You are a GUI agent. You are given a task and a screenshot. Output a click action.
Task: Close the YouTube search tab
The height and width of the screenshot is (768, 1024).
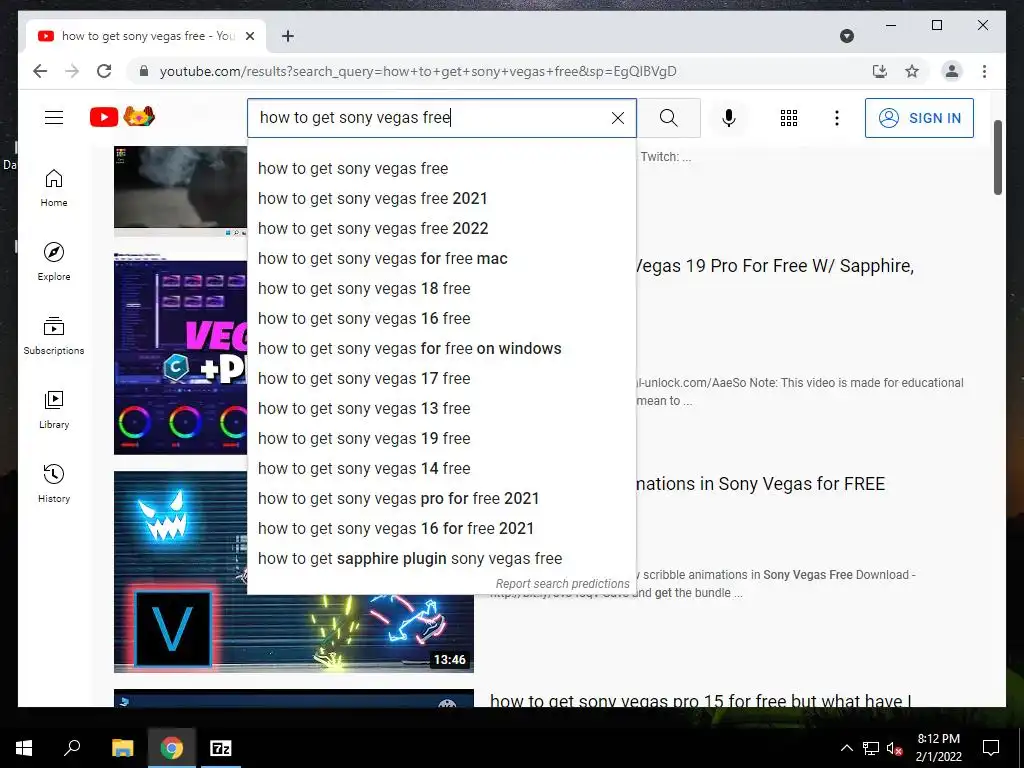tap(249, 37)
